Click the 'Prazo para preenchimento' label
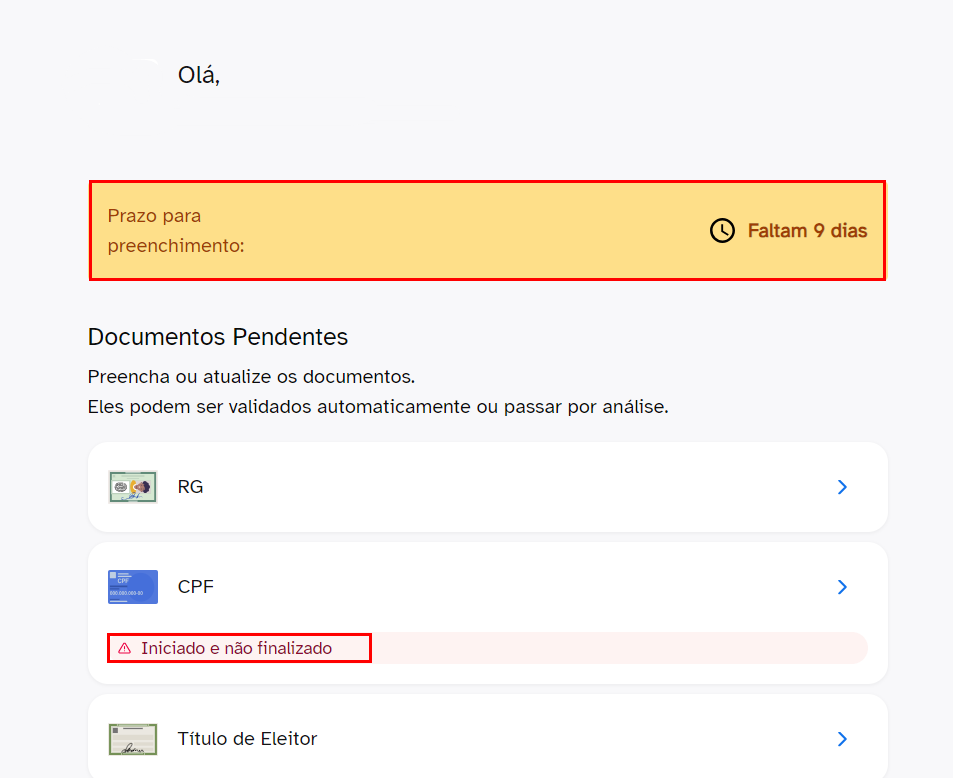 [x=176, y=230]
